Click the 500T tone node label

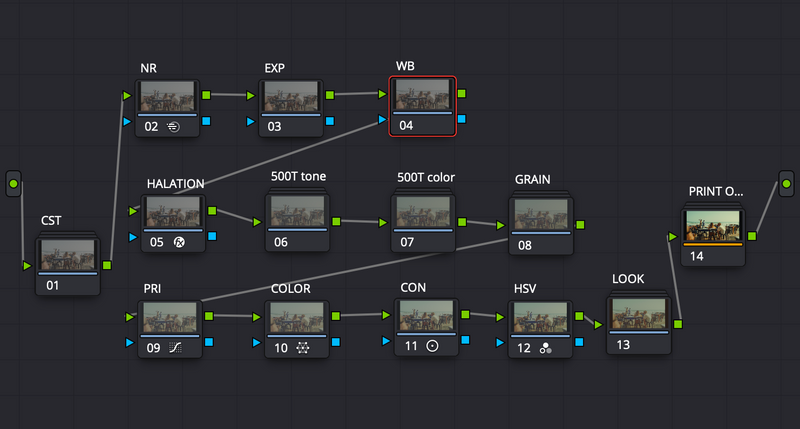(298, 176)
